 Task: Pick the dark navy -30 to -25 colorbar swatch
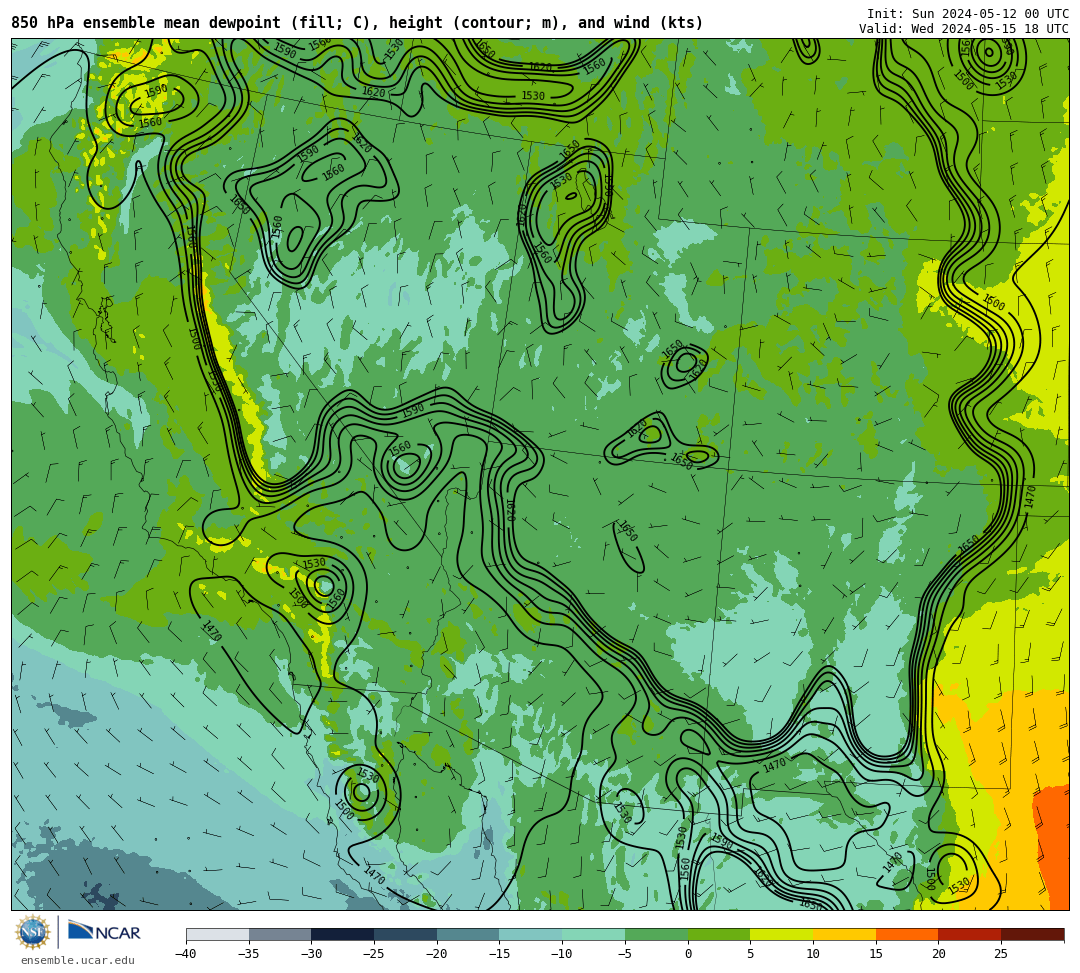coord(343,934)
